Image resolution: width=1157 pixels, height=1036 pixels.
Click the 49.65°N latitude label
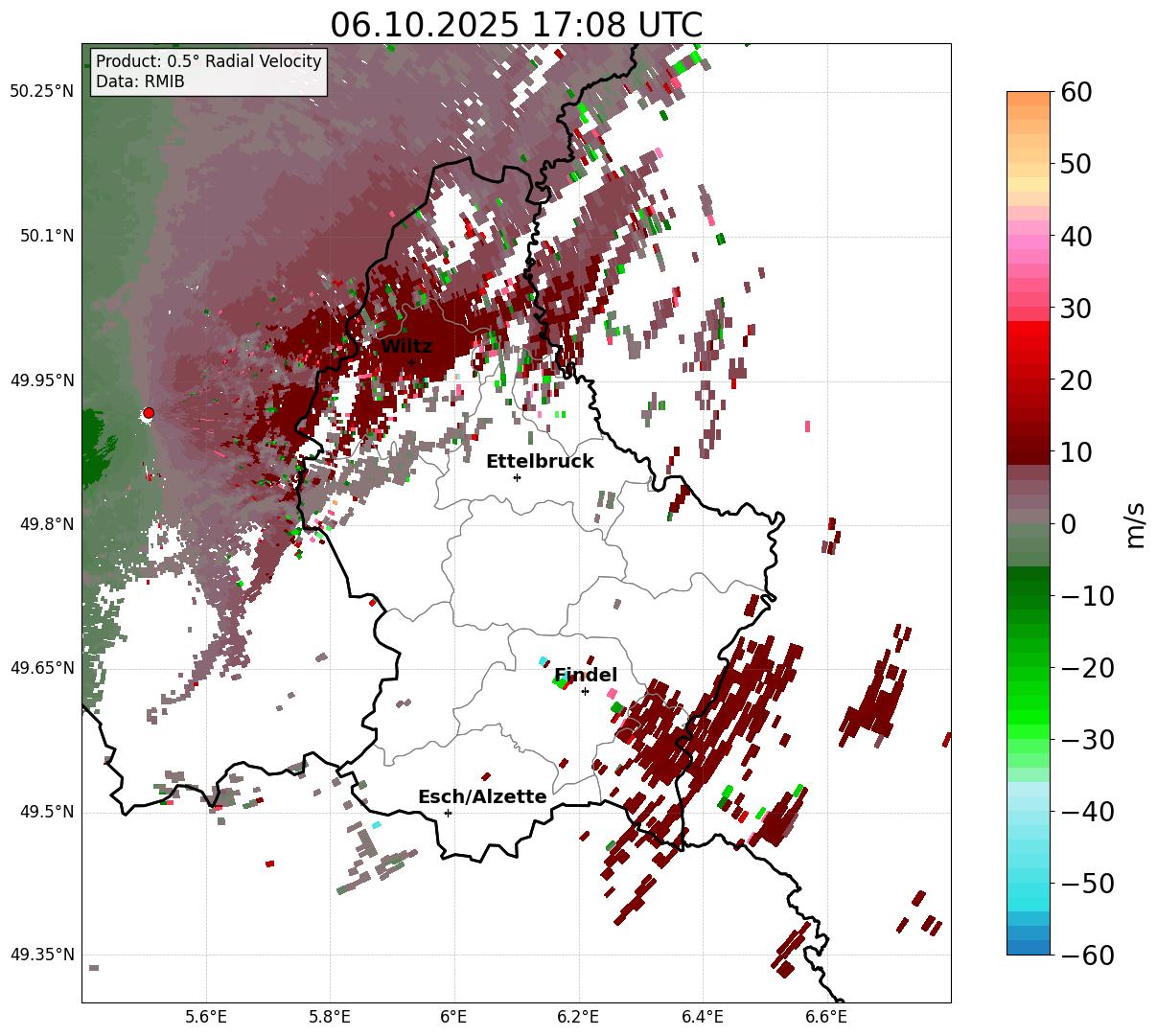tap(41, 668)
